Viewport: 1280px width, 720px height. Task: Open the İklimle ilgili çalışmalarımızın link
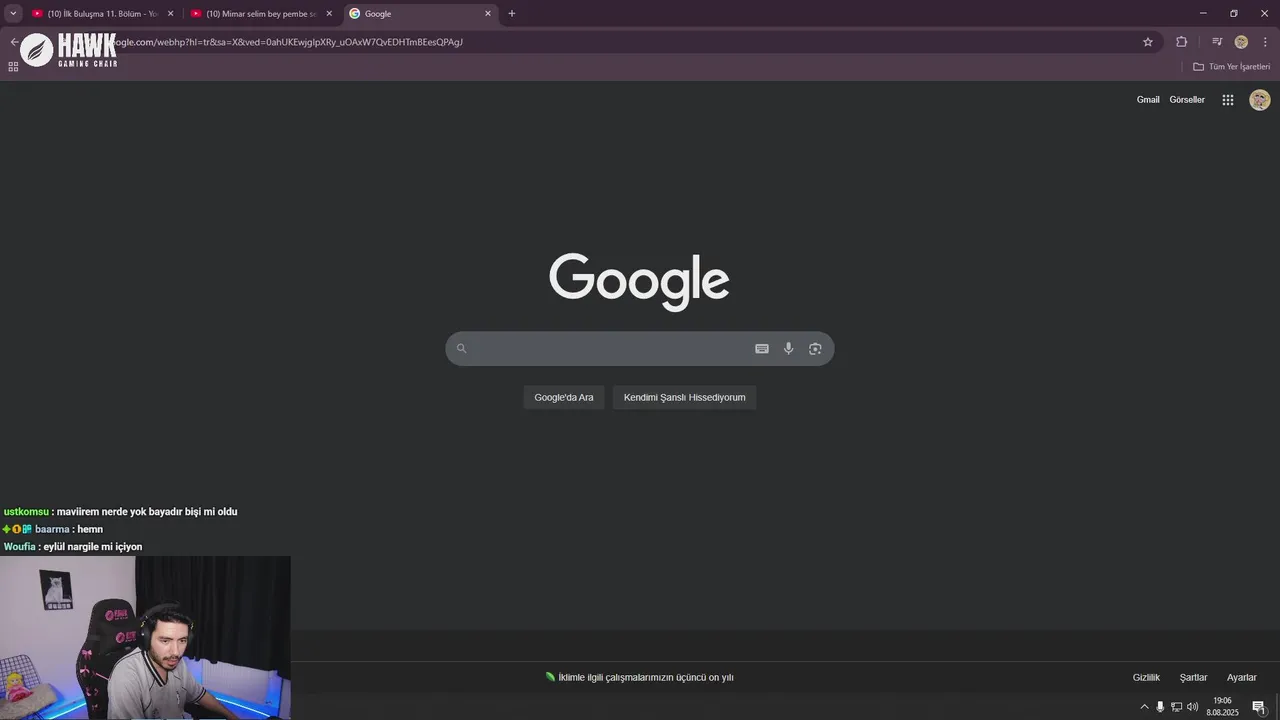pos(640,677)
